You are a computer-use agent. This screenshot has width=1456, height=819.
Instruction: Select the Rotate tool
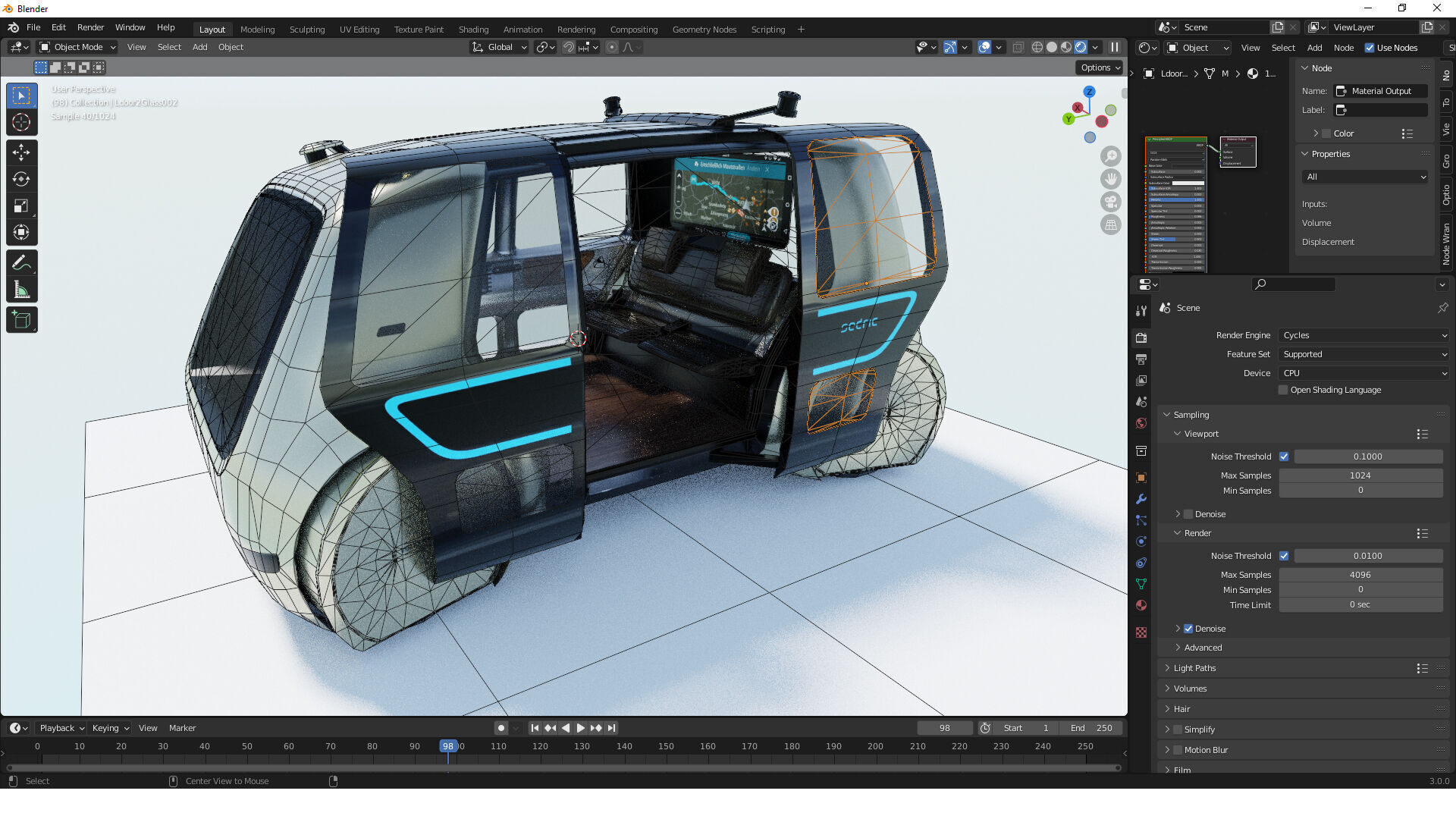(21, 179)
